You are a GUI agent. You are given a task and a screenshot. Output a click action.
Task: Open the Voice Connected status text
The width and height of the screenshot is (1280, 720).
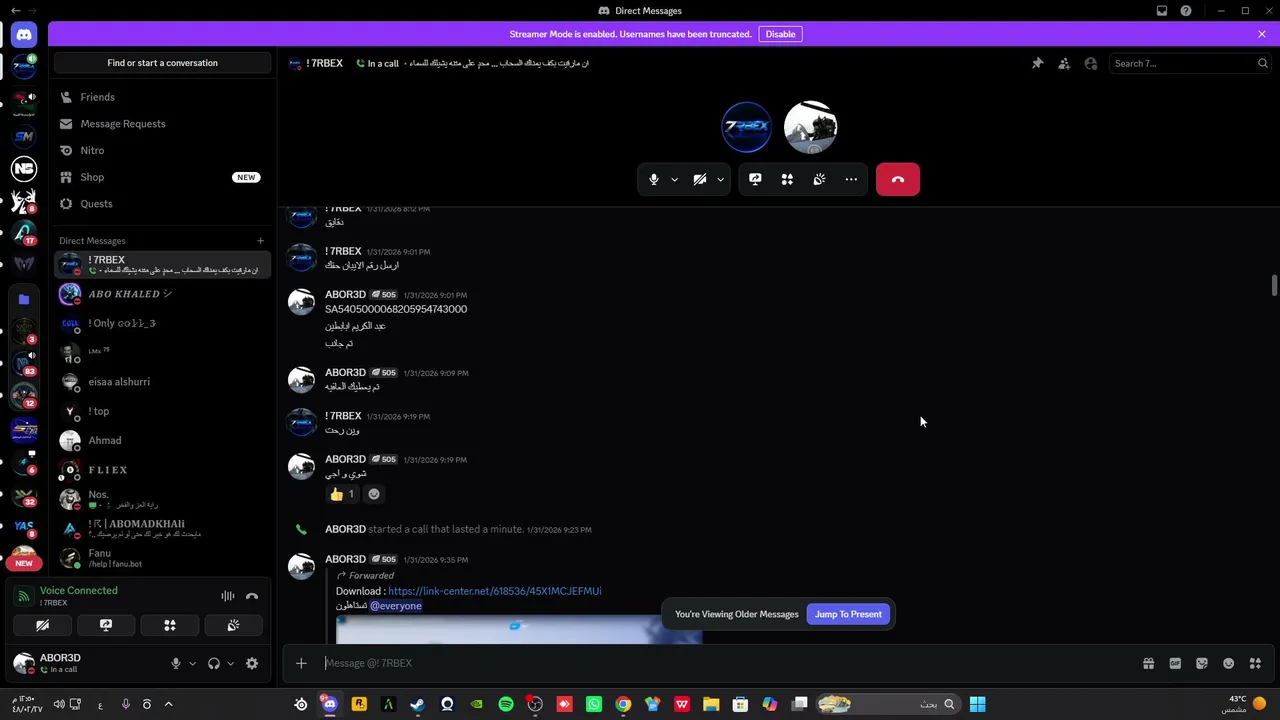(79, 591)
